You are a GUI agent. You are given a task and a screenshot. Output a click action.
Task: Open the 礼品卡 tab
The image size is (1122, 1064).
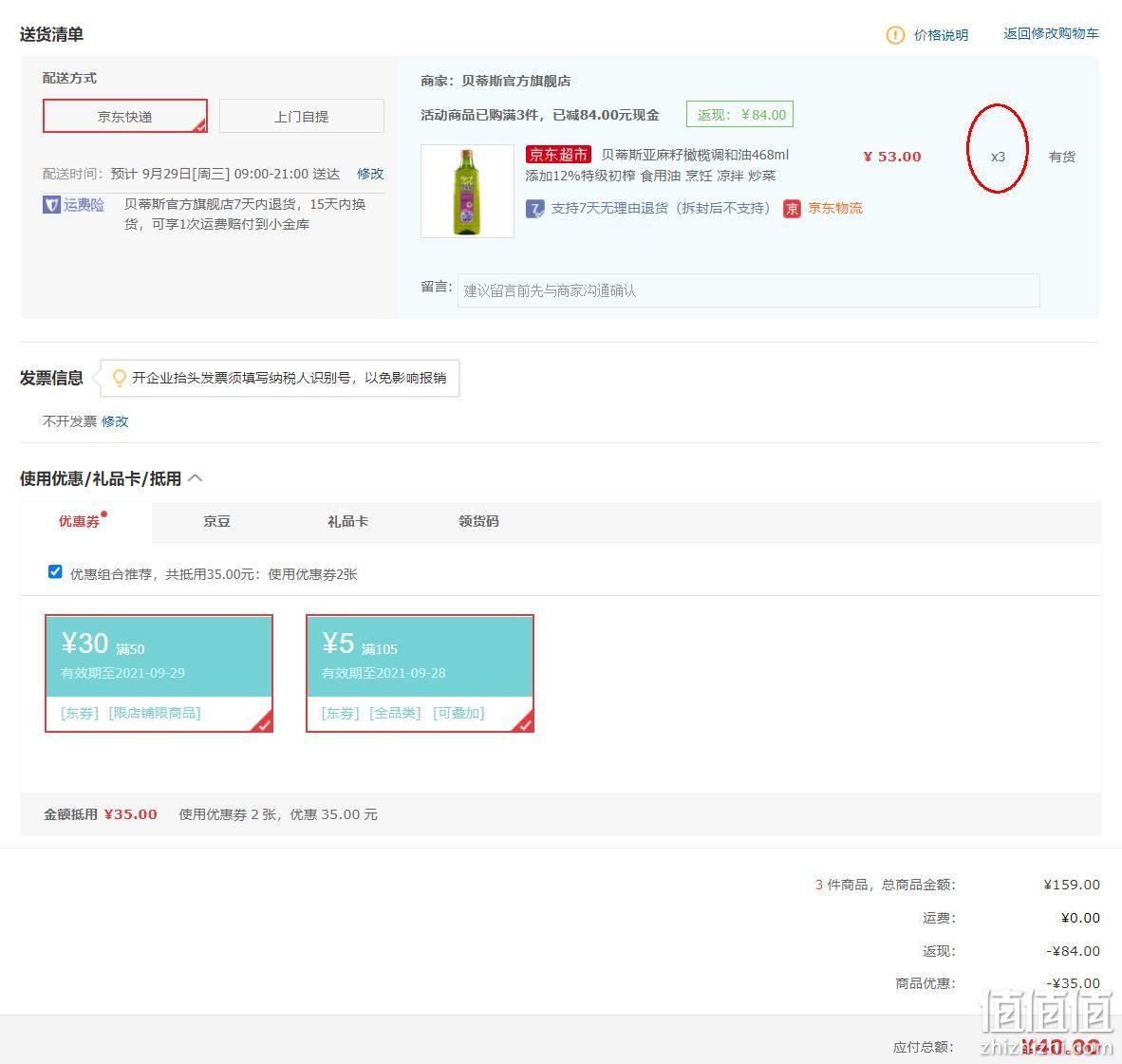(347, 522)
